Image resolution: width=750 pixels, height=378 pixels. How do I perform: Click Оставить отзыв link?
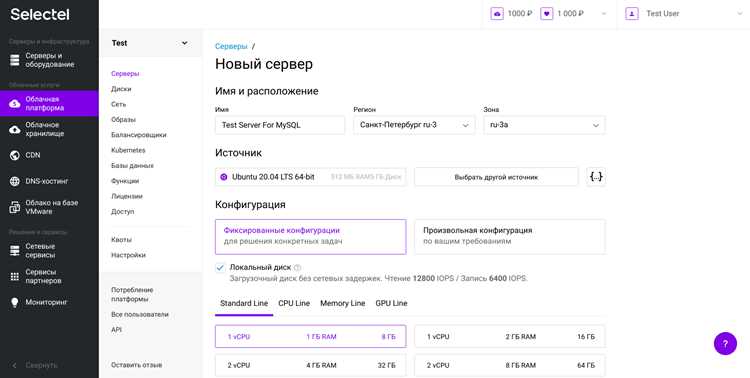(x=136, y=365)
